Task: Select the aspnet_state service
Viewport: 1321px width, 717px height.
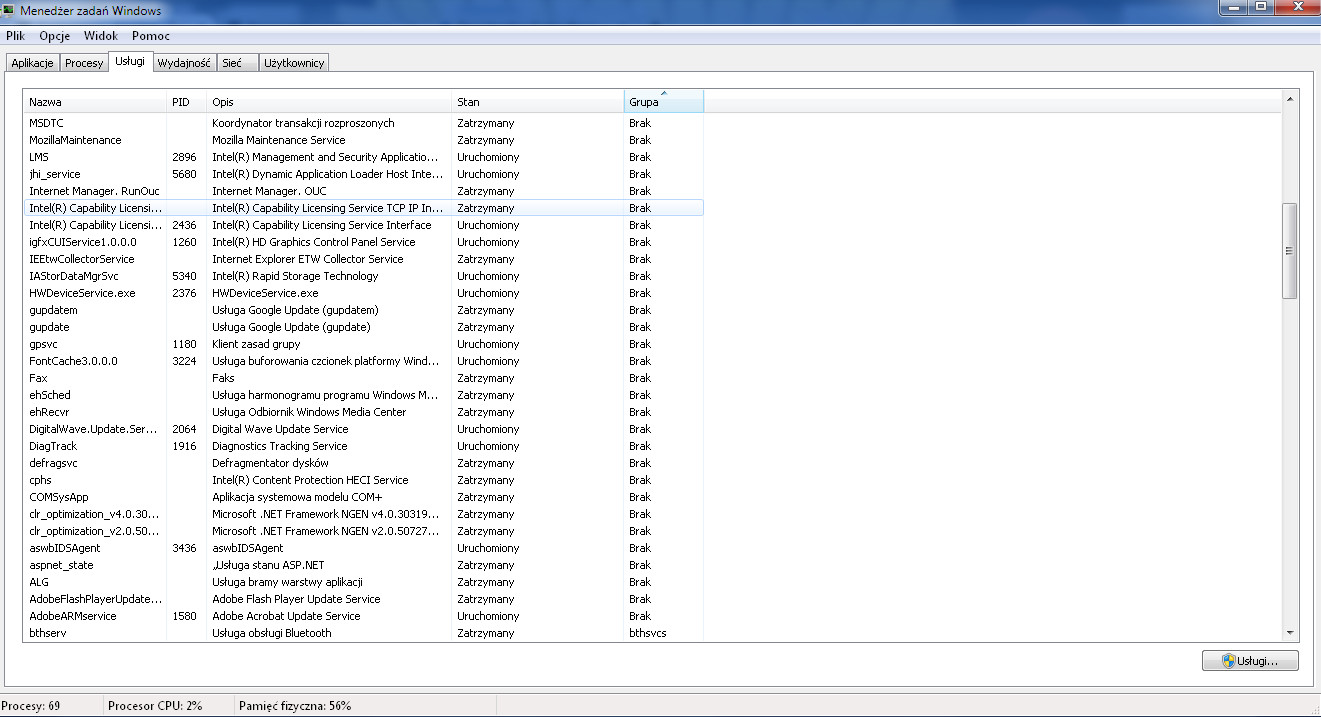Action: [364, 565]
